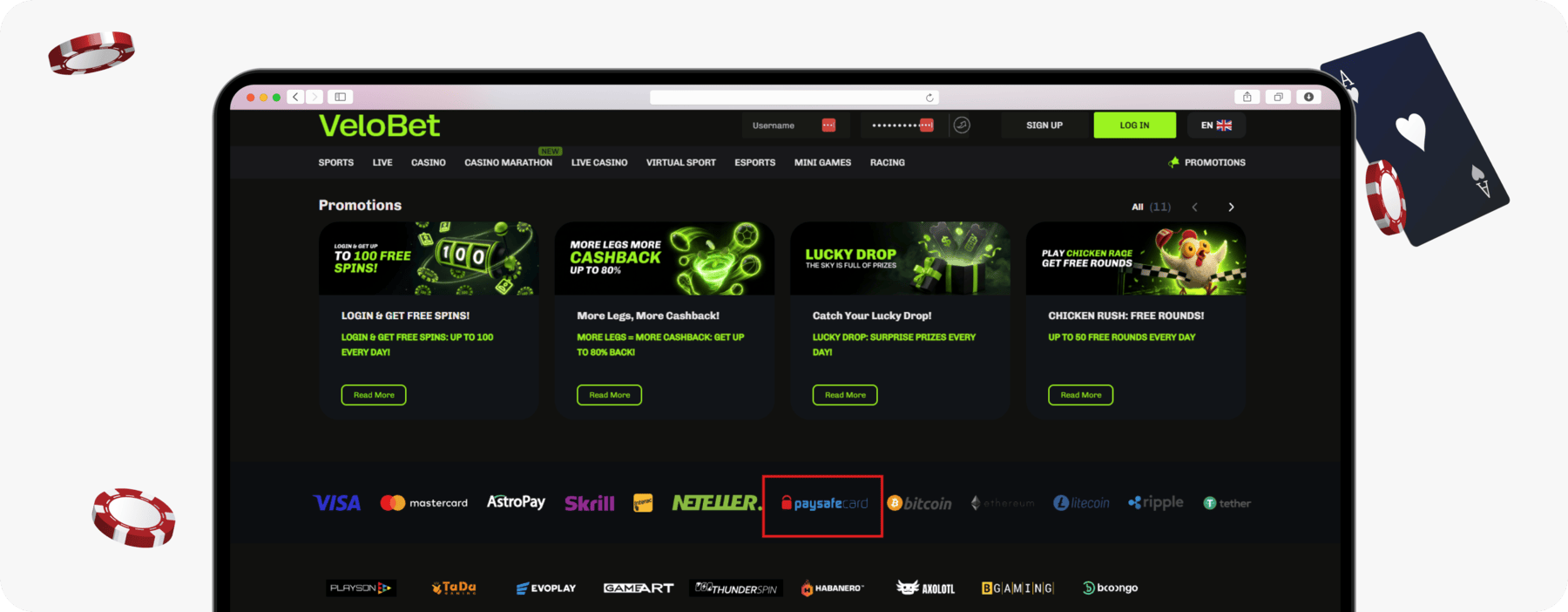The image size is (1568, 612).
Task: Read More on Login & Get Free Spins
Action: pos(374,395)
